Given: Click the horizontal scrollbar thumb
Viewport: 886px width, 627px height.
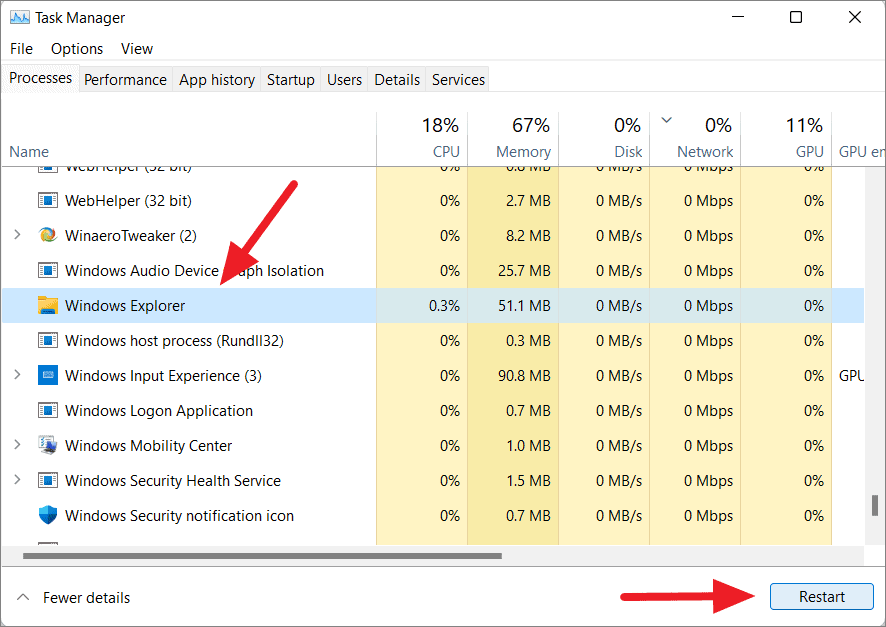Looking at the screenshot, I should (262, 556).
